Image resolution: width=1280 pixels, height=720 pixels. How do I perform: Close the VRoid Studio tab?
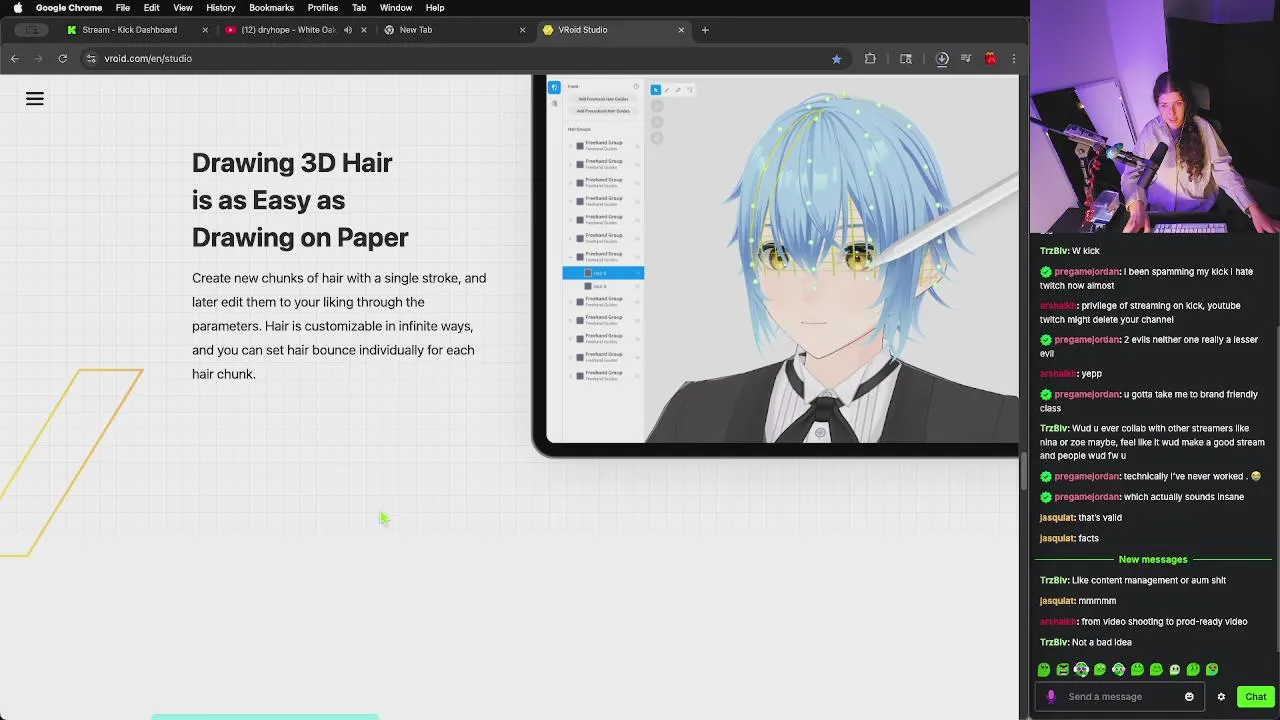tap(681, 30)
